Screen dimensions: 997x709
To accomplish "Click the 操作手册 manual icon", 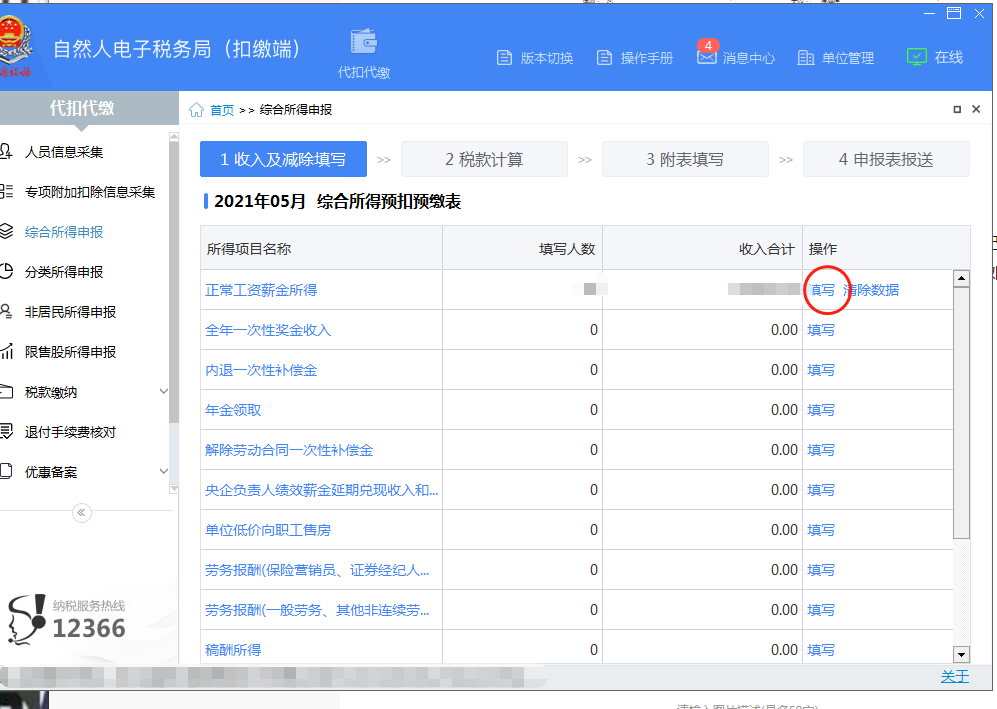I will pyautogui.click(x=604, y=58).
